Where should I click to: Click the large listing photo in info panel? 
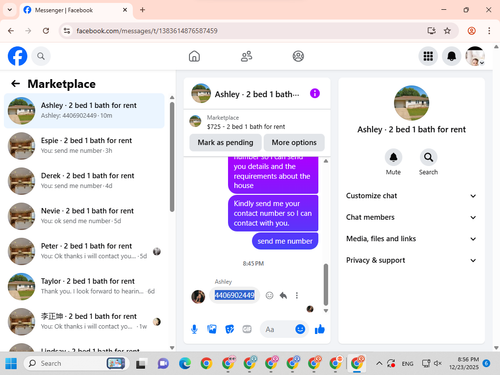411,103
